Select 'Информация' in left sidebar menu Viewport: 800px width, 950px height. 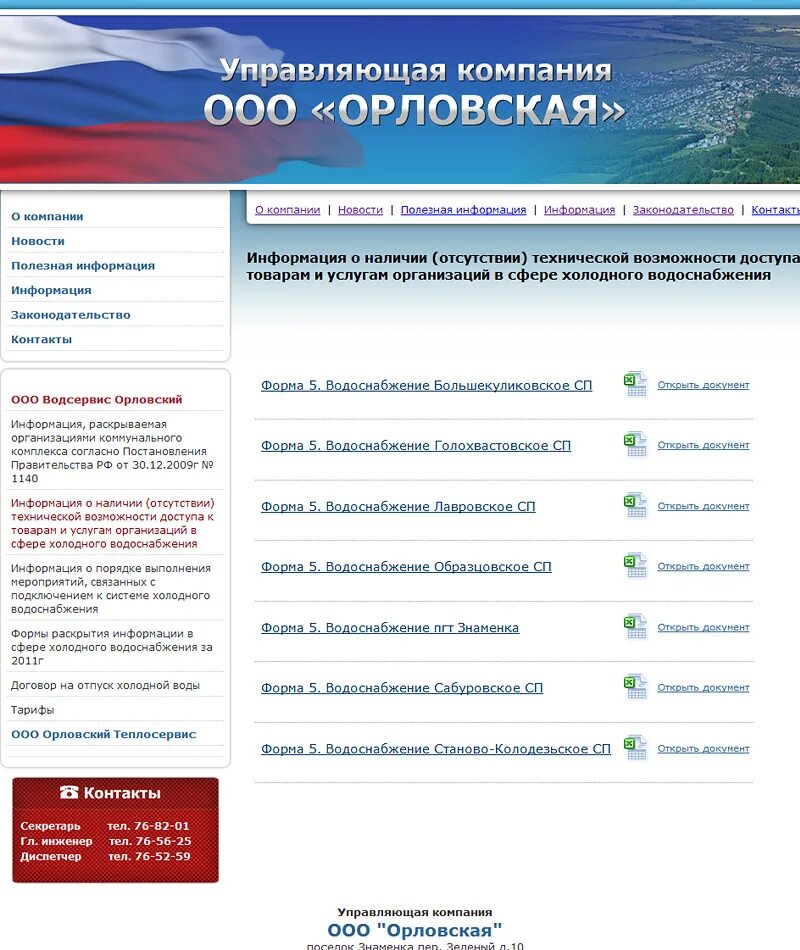pyautogui.click(x=51, y=290)
